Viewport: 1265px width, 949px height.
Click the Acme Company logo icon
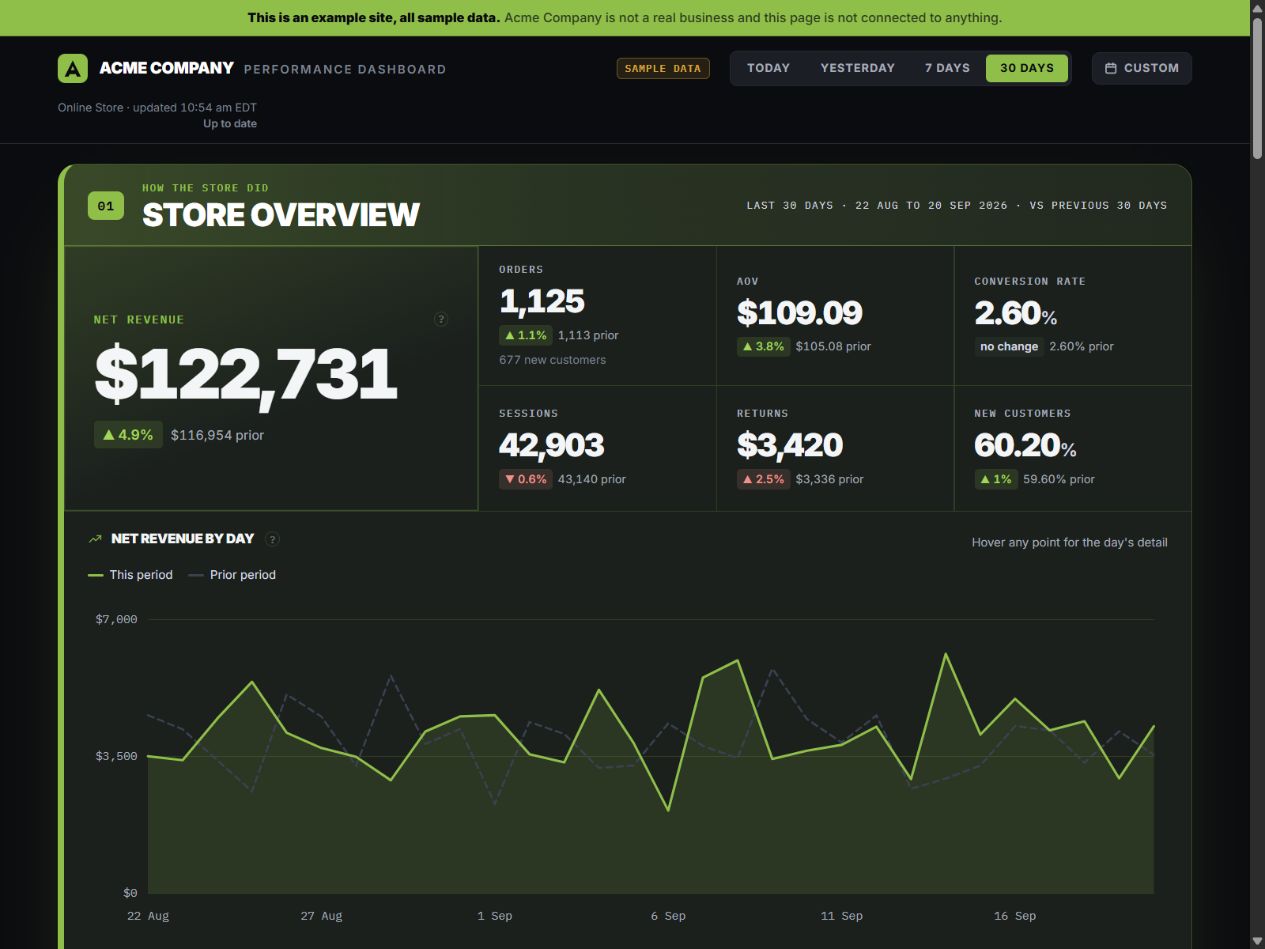coord(73,68)
